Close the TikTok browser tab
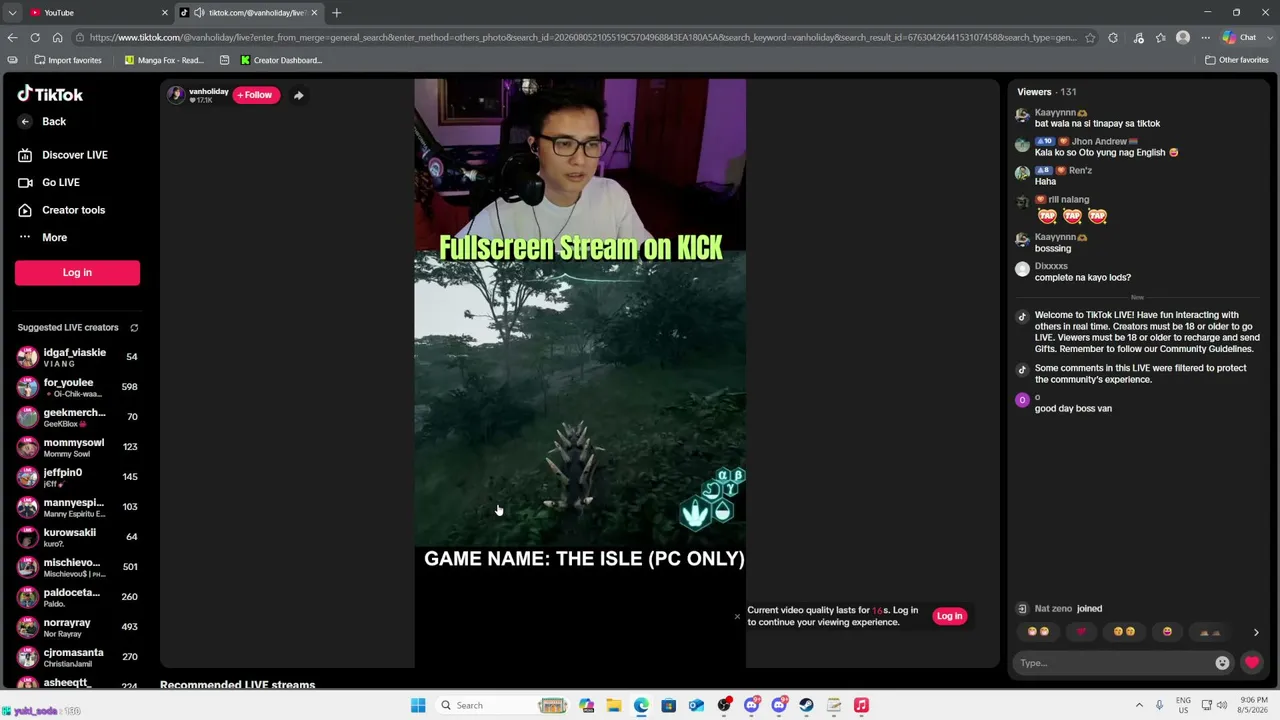1280x720 pixels. pos(314,13)
